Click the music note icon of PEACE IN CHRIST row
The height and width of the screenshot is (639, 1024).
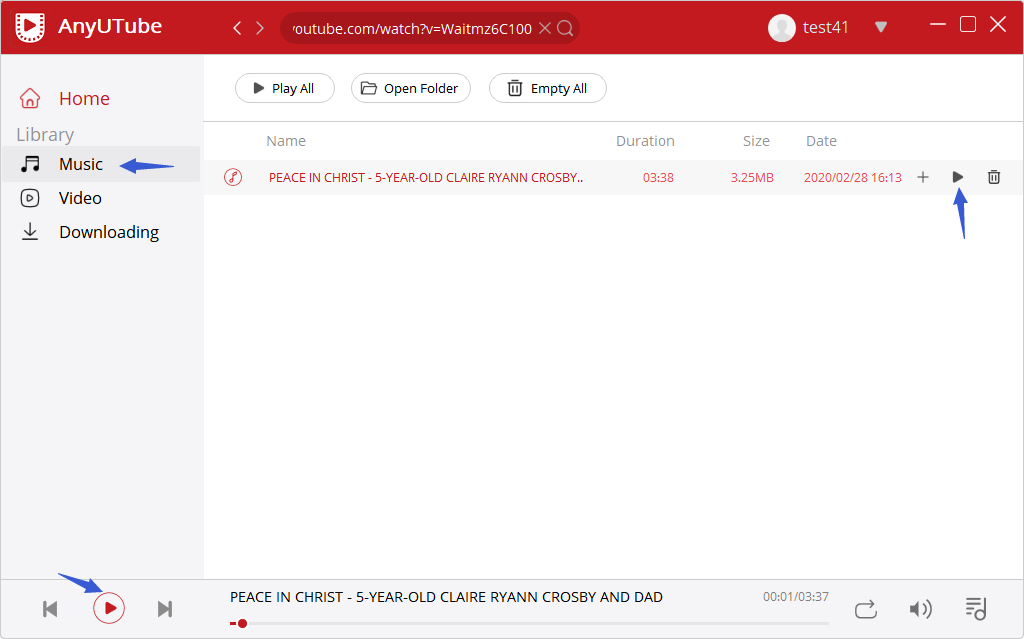[x=233, y=177]
